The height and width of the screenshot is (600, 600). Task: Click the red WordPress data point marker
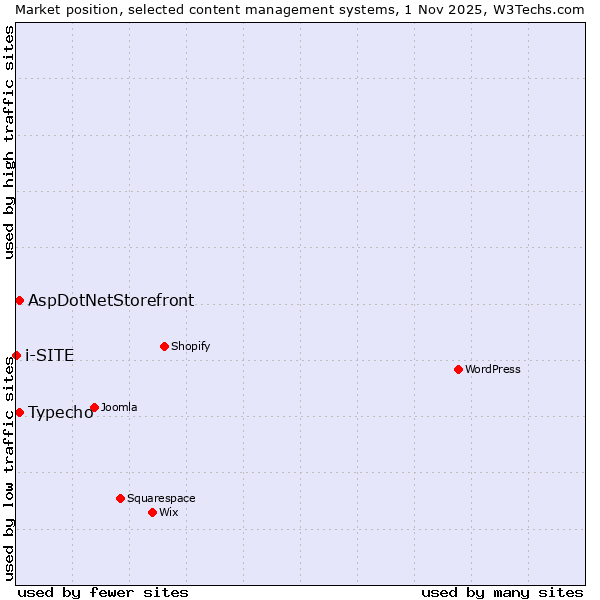coord(458,369)
